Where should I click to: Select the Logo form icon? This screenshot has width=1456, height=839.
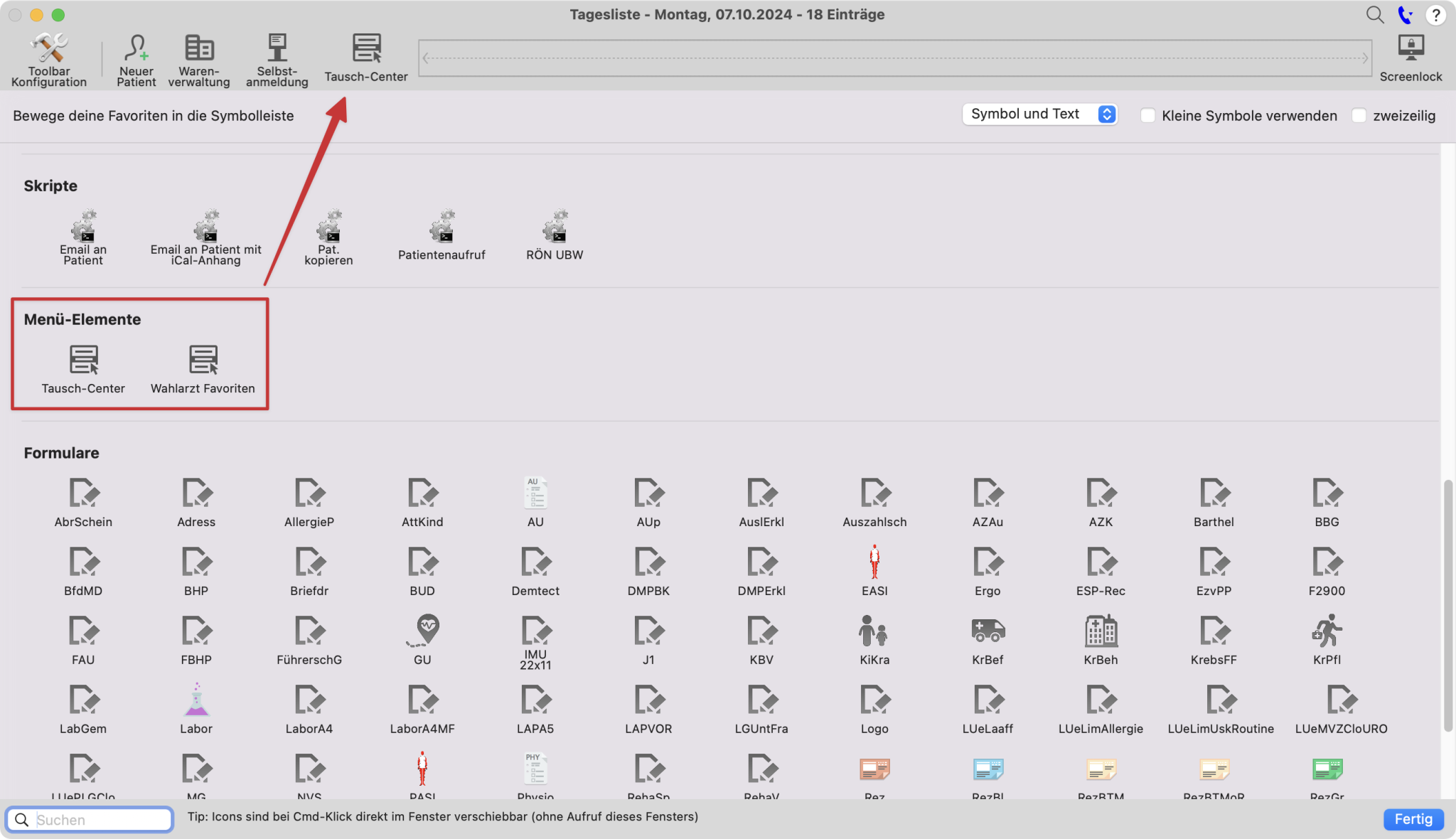874,709
